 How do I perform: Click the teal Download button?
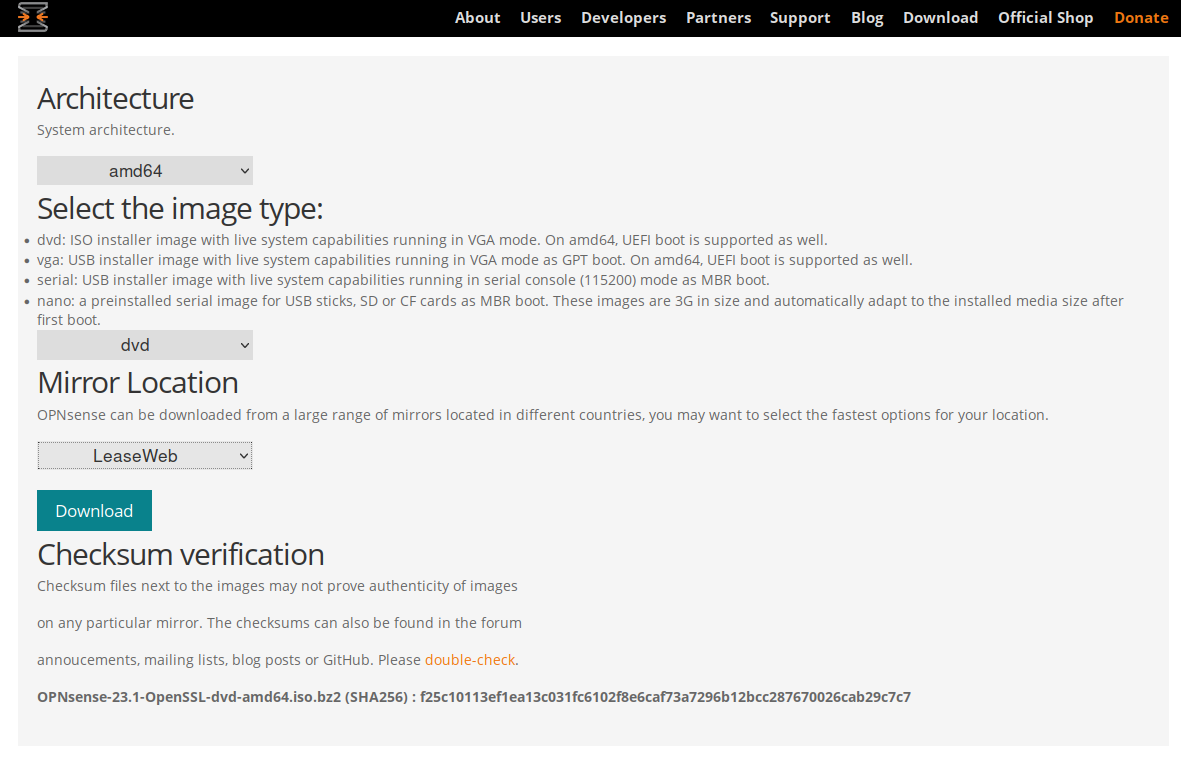94,511
